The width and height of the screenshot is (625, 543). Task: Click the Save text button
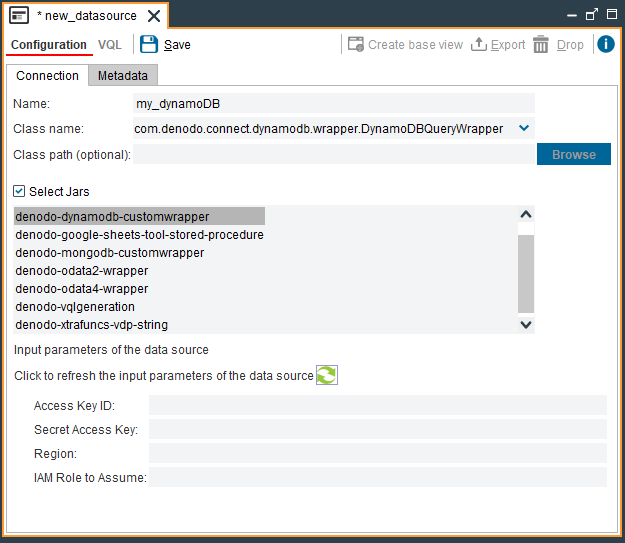click(177, 45)
